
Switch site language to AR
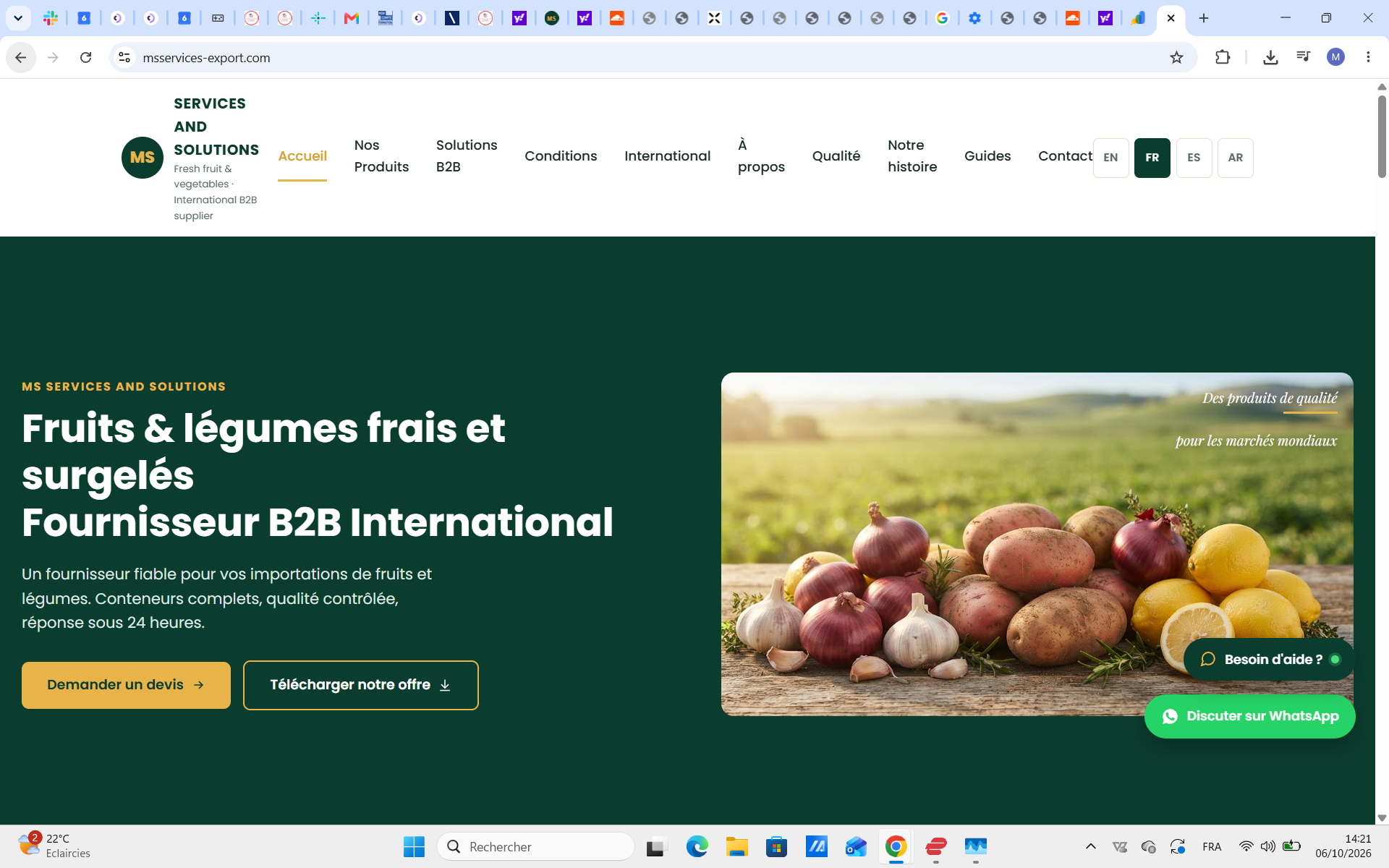(1235, 158)
